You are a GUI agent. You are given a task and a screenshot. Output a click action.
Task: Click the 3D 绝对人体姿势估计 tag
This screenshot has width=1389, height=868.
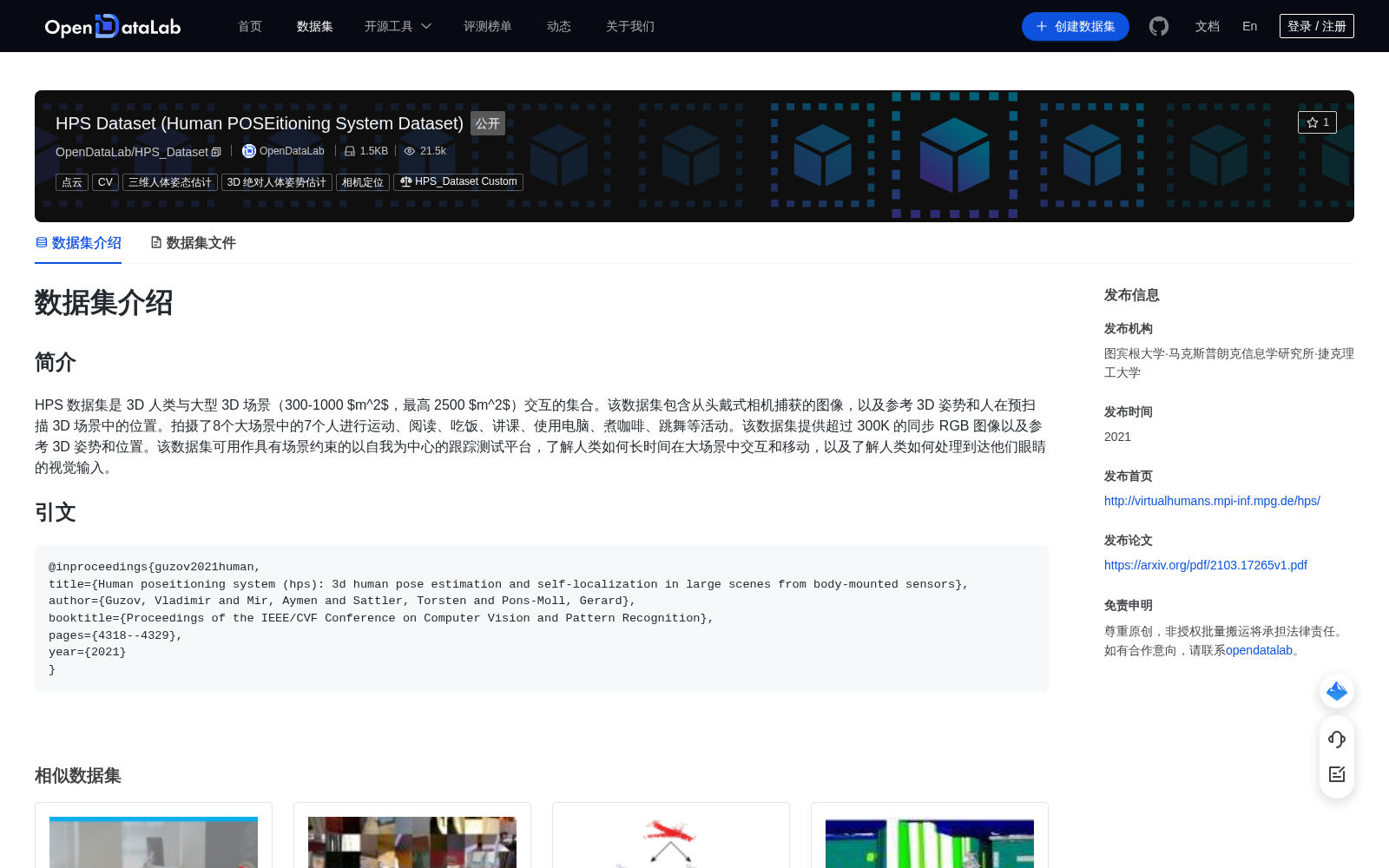[x=277, y=182]
